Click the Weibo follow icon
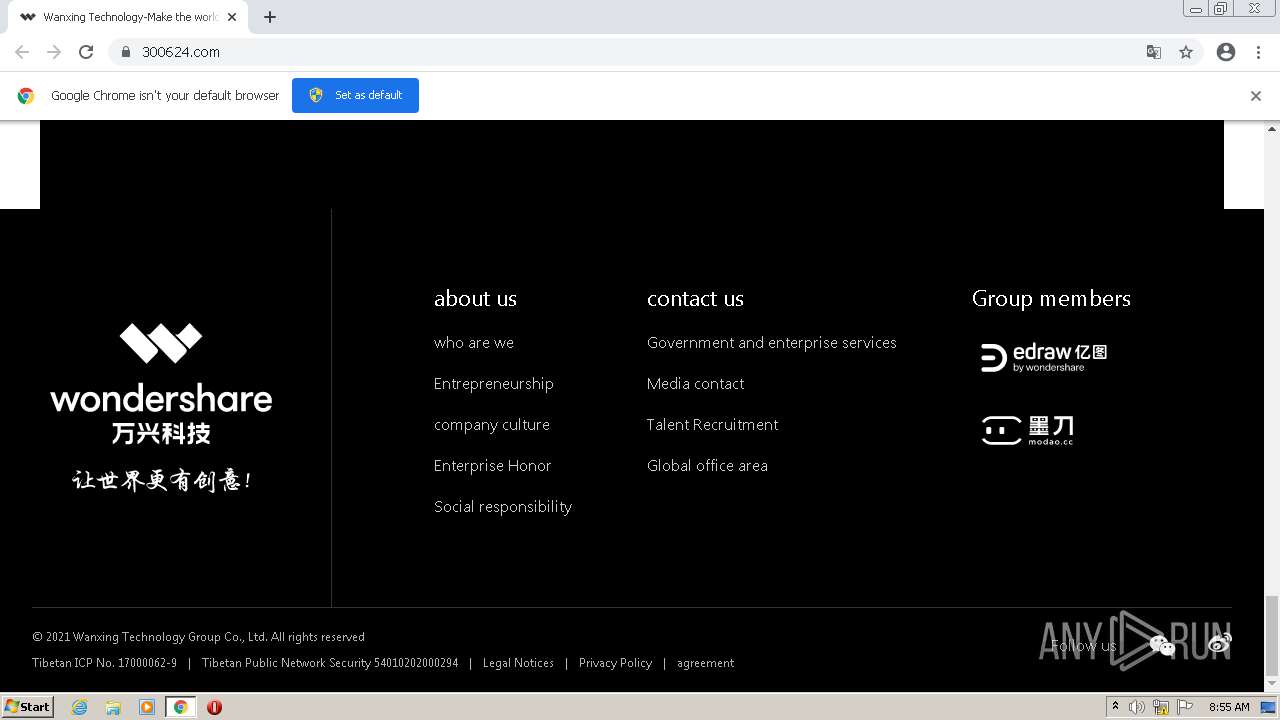Viewport: 1280px width, 720px height. tap(1219, 643)
